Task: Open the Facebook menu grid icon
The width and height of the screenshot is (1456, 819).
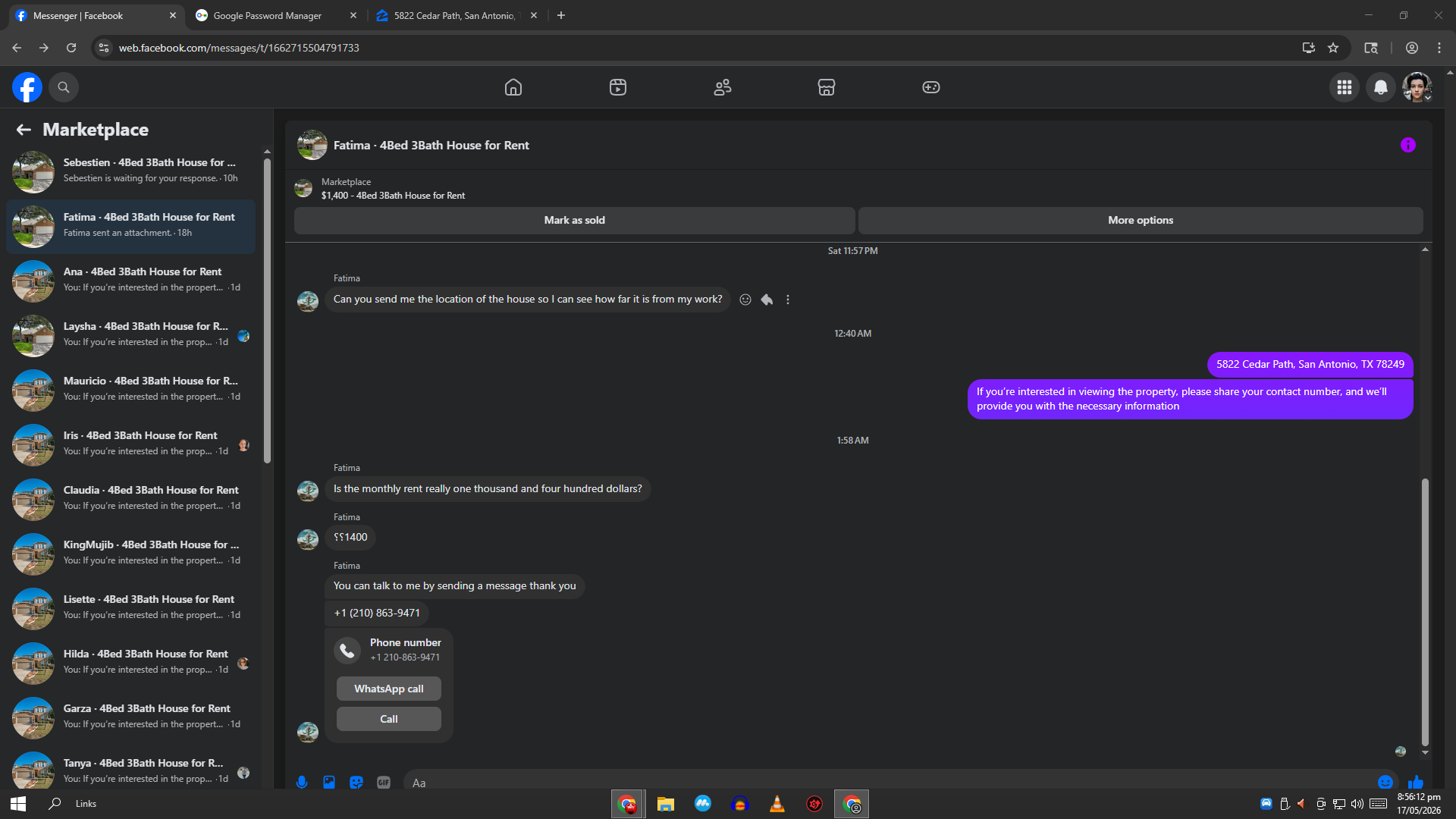Action: coord(1345,87)
